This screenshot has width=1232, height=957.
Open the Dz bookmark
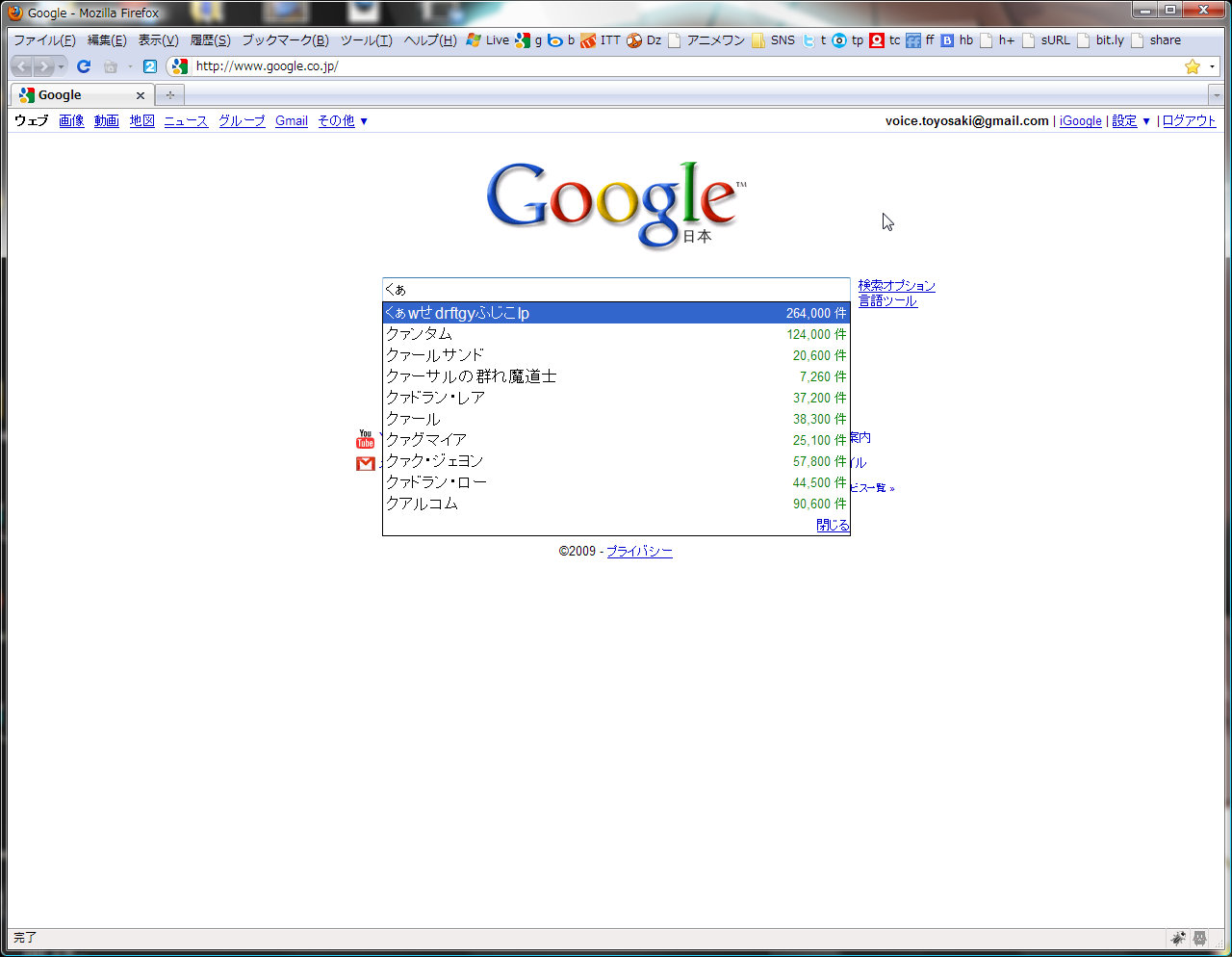[644, 40]
